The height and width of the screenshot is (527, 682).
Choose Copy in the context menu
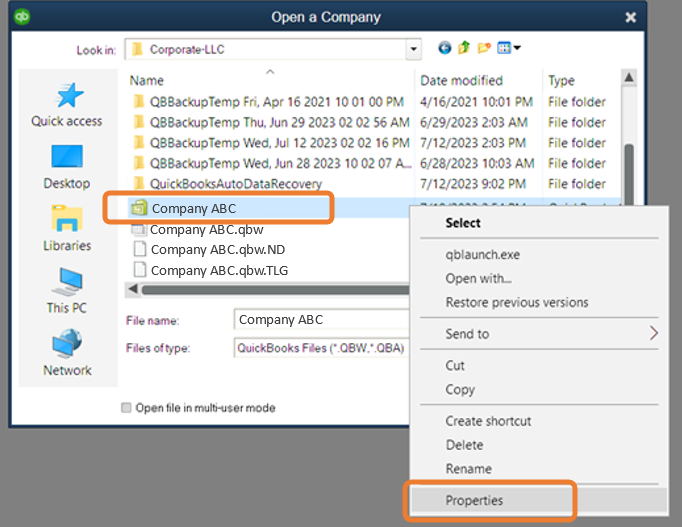pyautogui.click(x=460, y=390)
